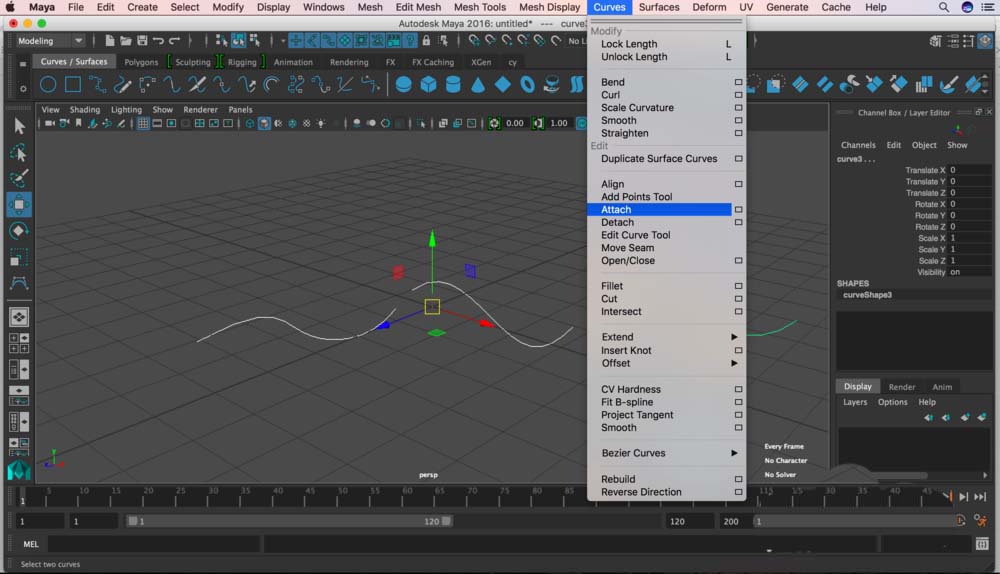Switch to the Polygons shelf tab

(x=141, y=62)
